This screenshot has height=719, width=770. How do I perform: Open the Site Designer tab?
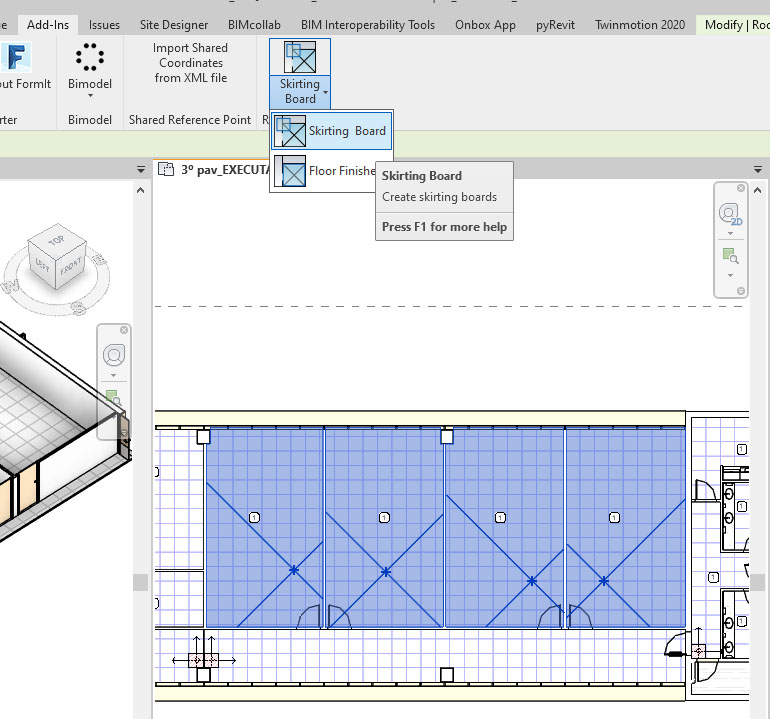(174, 25)
